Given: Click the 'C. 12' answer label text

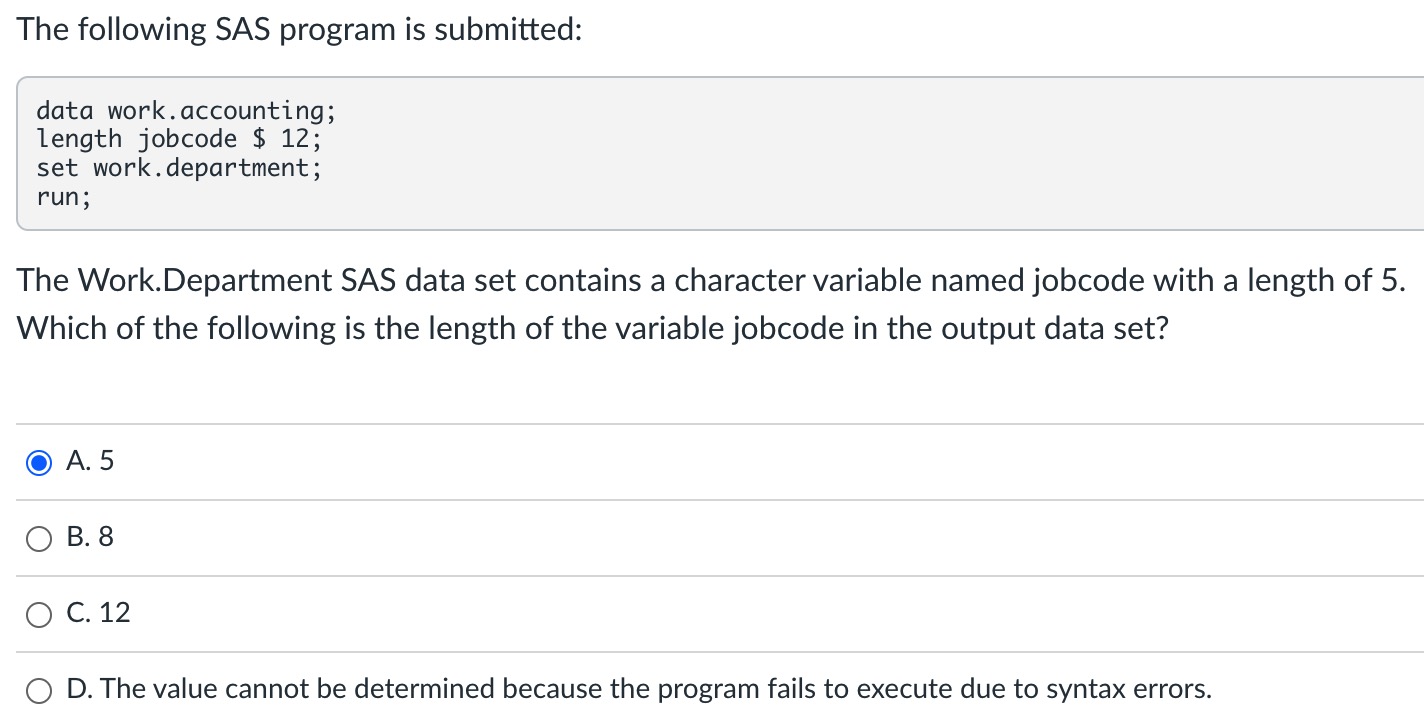Looking at the screenshot, I should pos(98,614).
